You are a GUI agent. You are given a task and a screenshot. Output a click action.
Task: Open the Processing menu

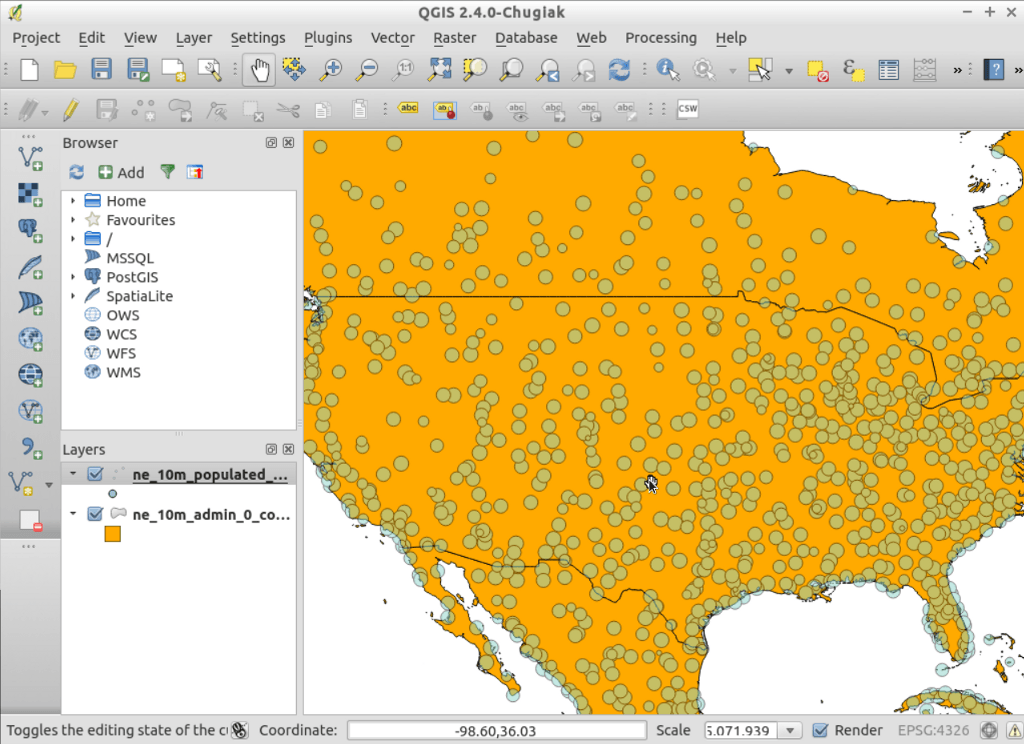tap(660, 38)
